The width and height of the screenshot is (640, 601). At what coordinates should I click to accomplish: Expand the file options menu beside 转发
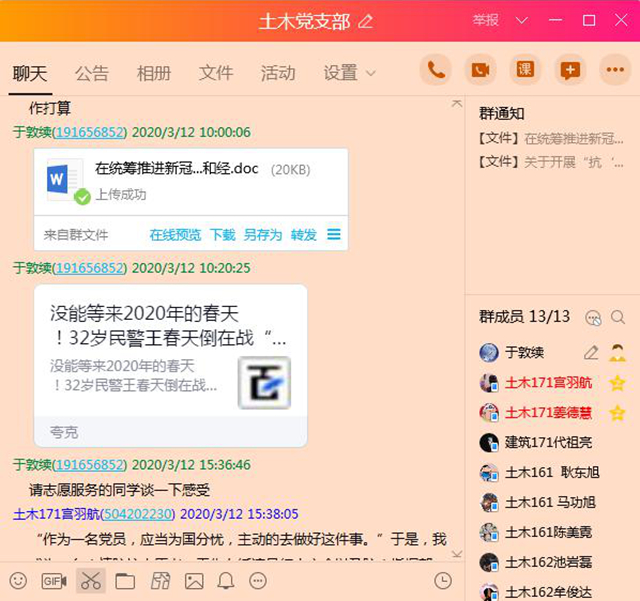coord(334,235)
